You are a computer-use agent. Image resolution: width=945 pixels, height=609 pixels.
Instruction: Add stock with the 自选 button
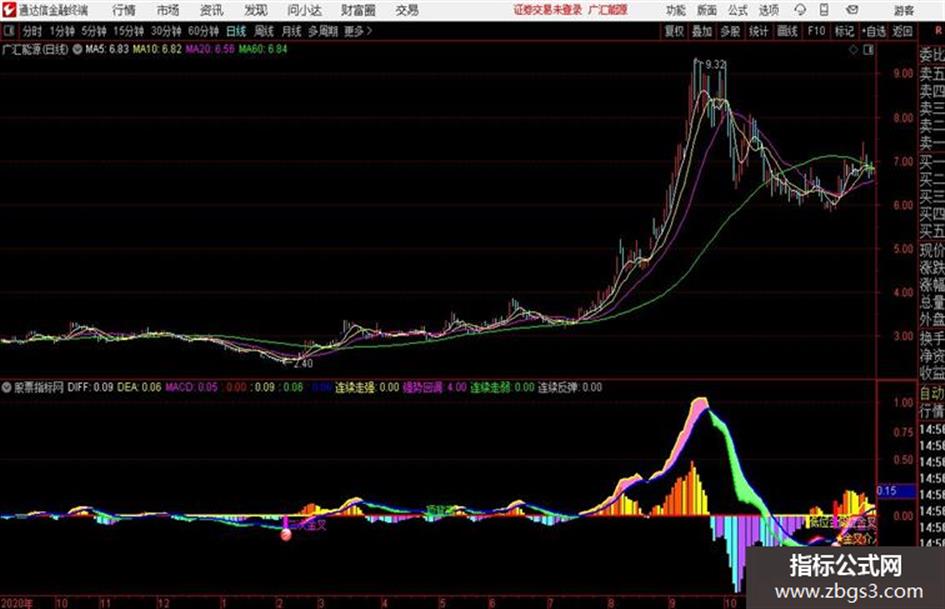coord(874,31)
